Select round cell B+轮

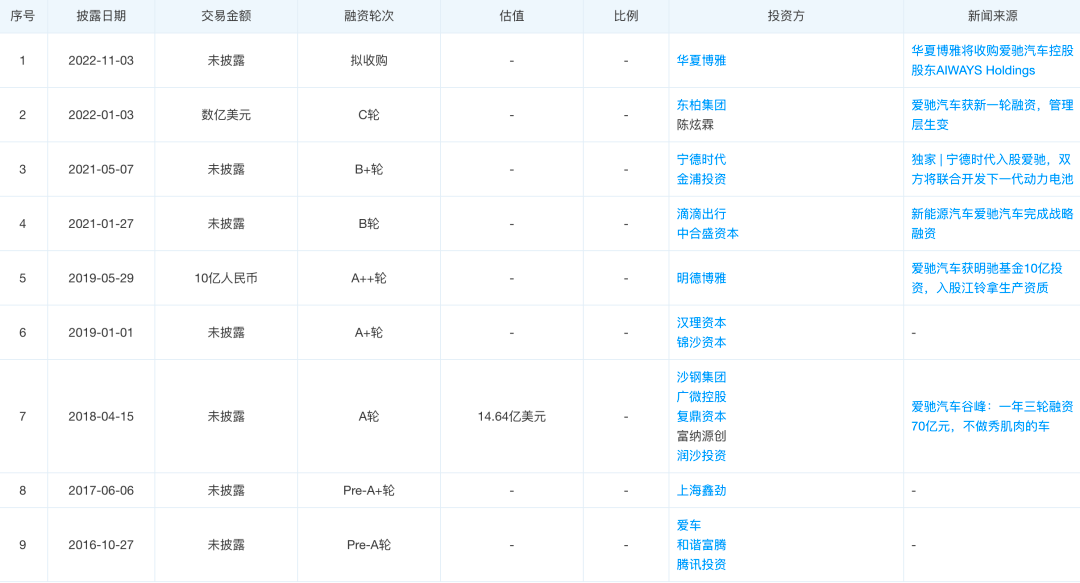368,170
